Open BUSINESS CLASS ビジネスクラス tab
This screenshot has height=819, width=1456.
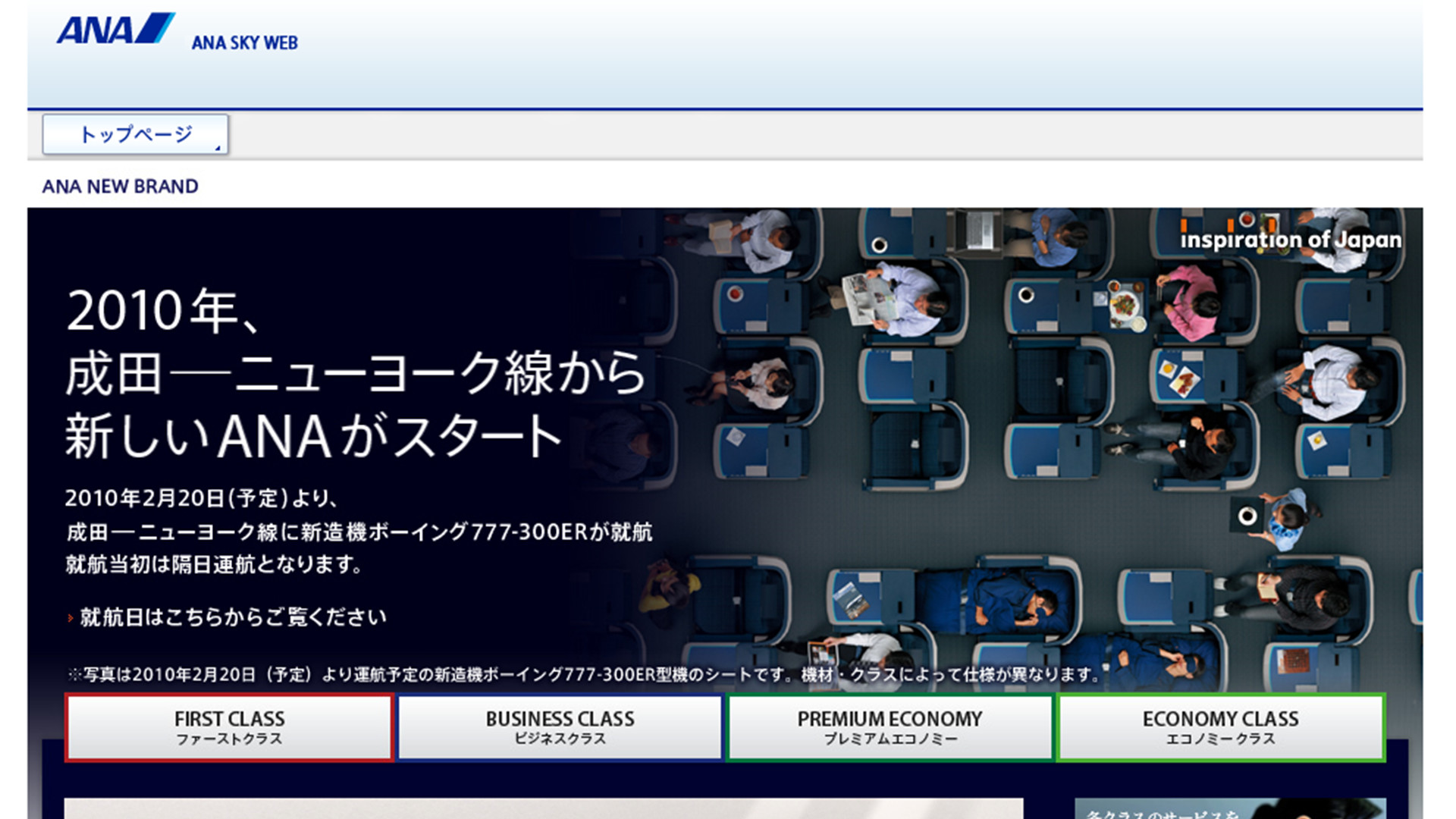560,727
